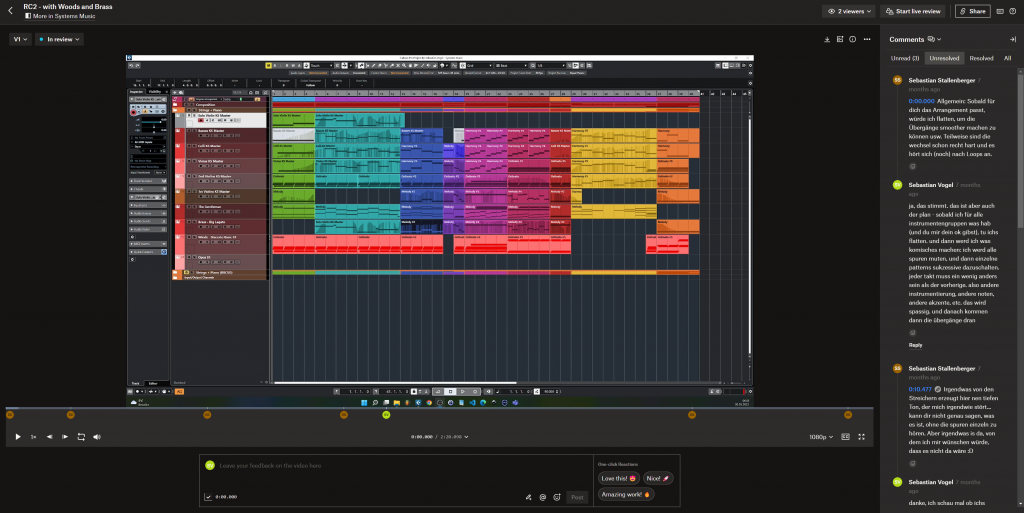Screen dimensions: 1024x513
Task: Click the Start live review button
Action: (912, 11)
